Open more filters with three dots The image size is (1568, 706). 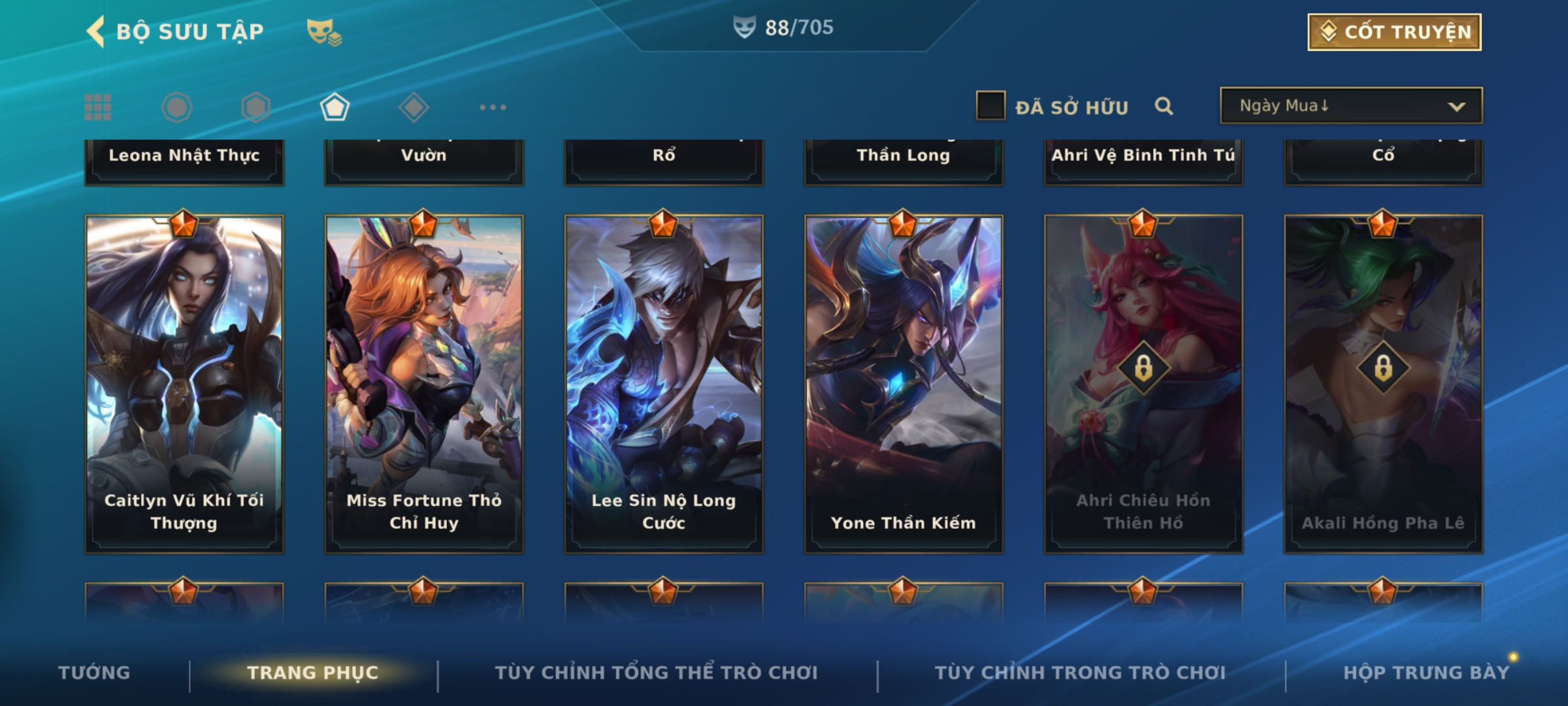pos(493,107)
